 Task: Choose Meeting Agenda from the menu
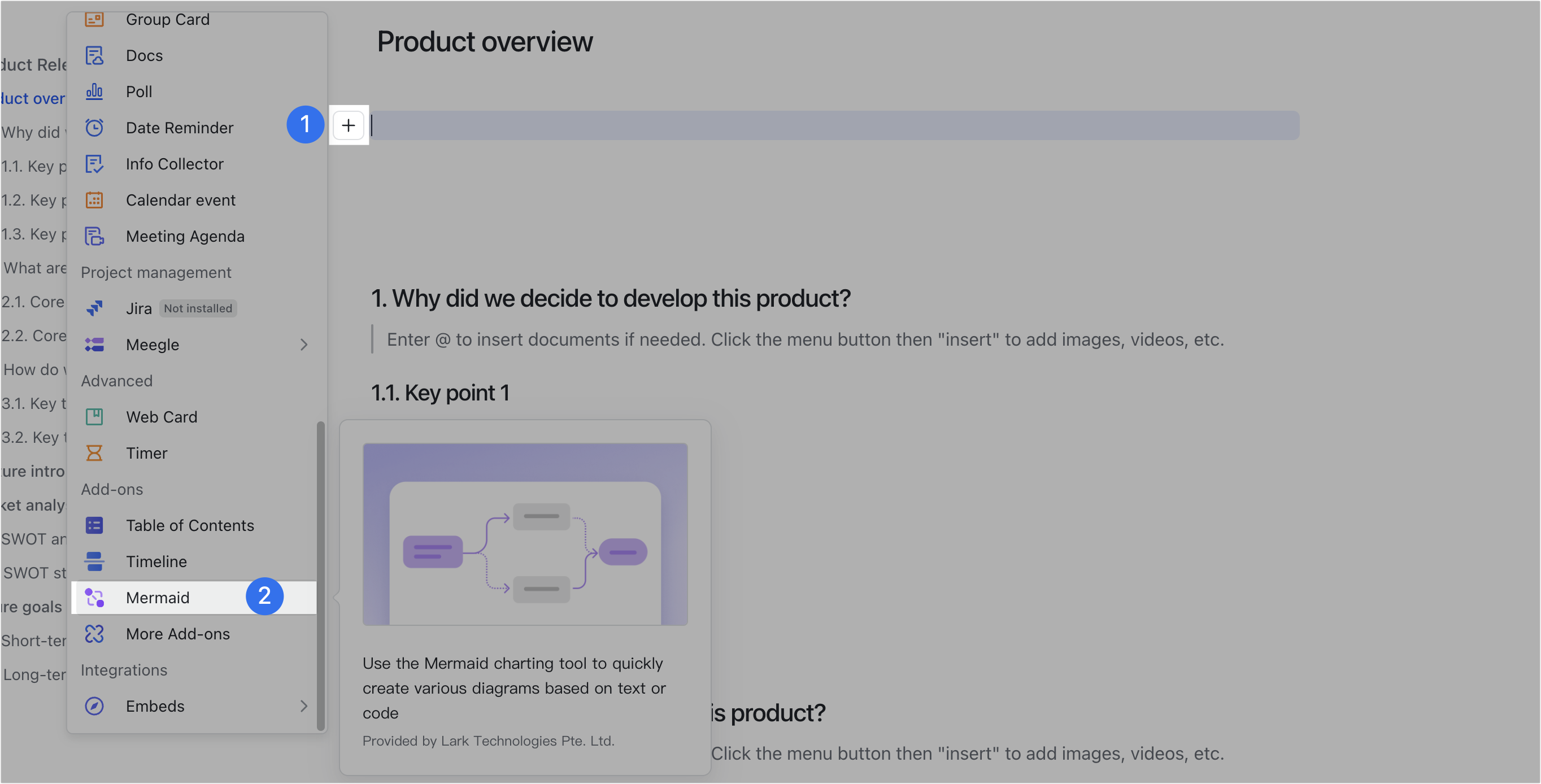point(185,236)
